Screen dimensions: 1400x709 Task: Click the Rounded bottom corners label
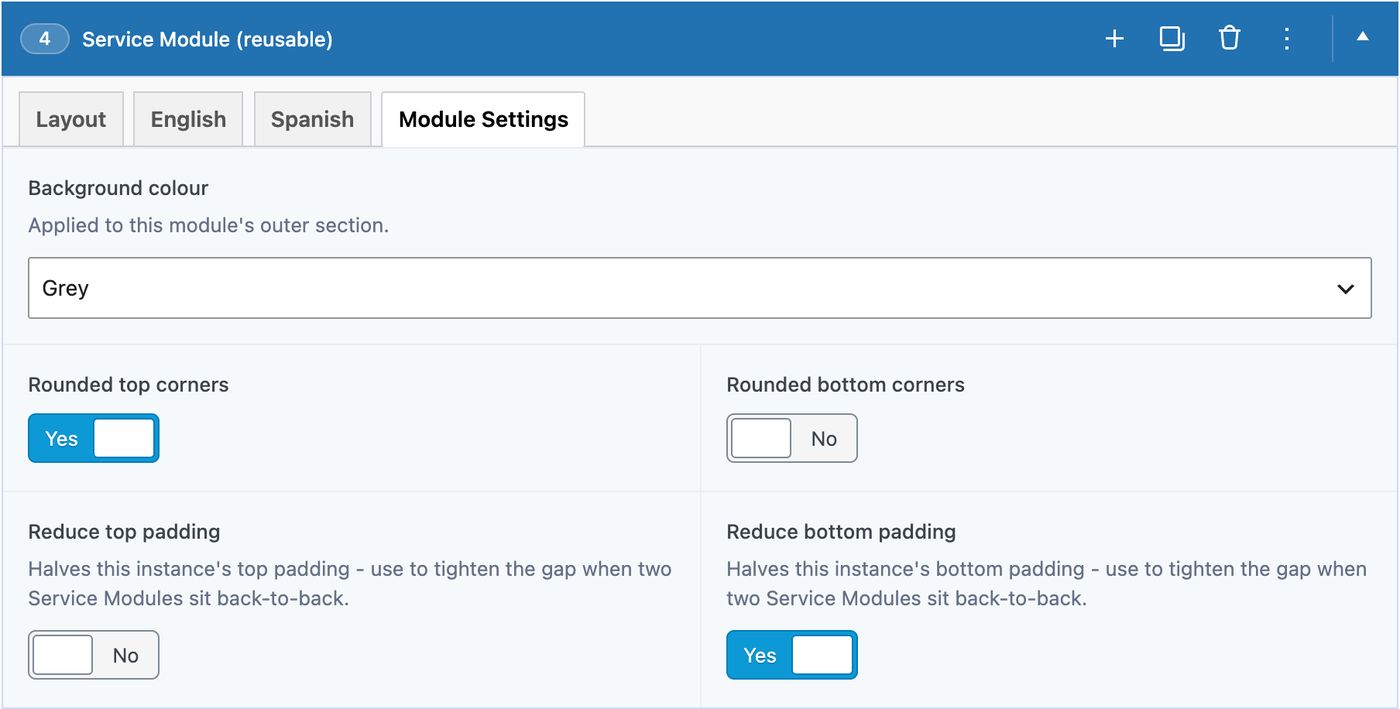(846, 385)
